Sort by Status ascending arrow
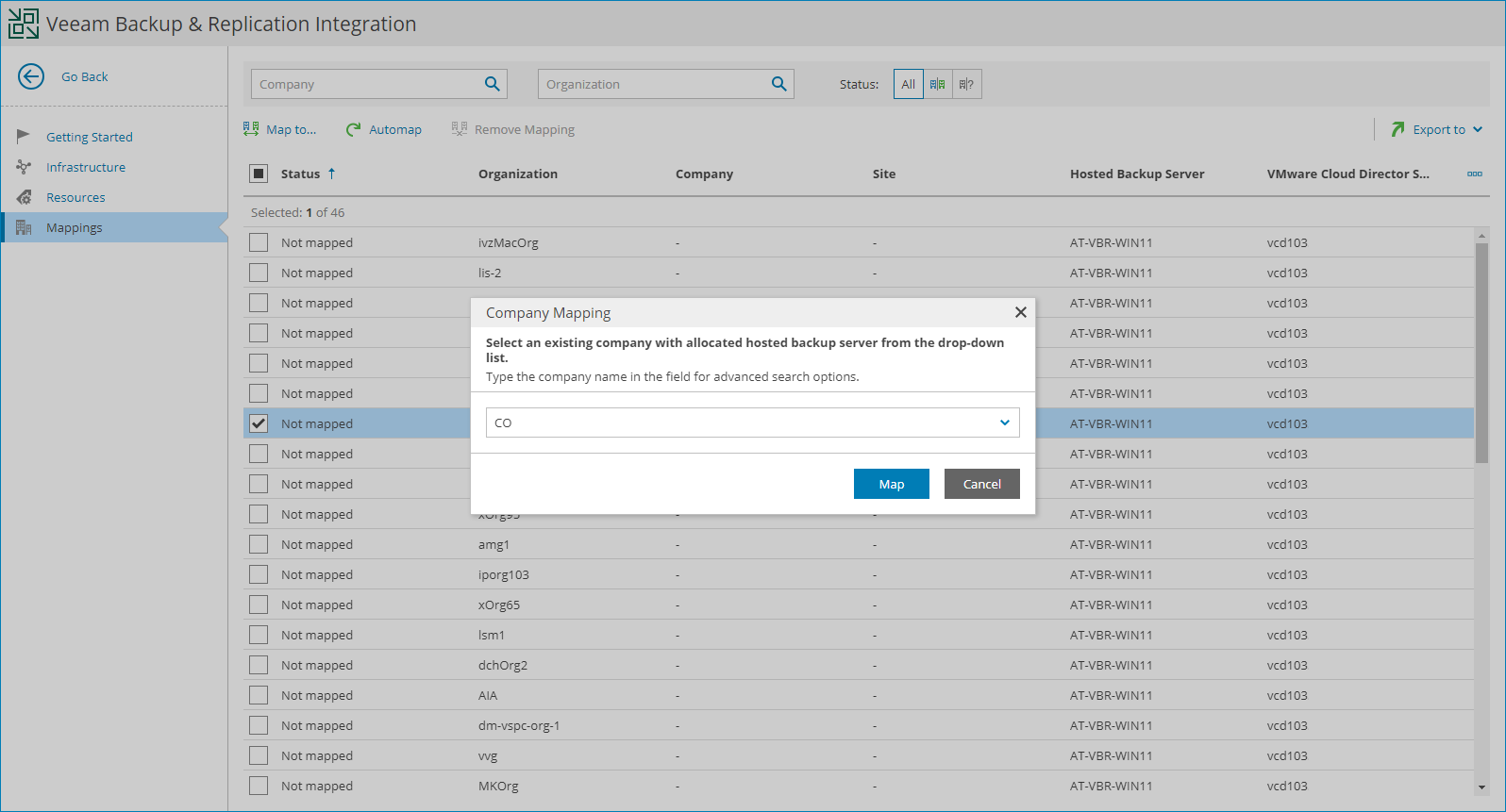 tap(331, 174)
